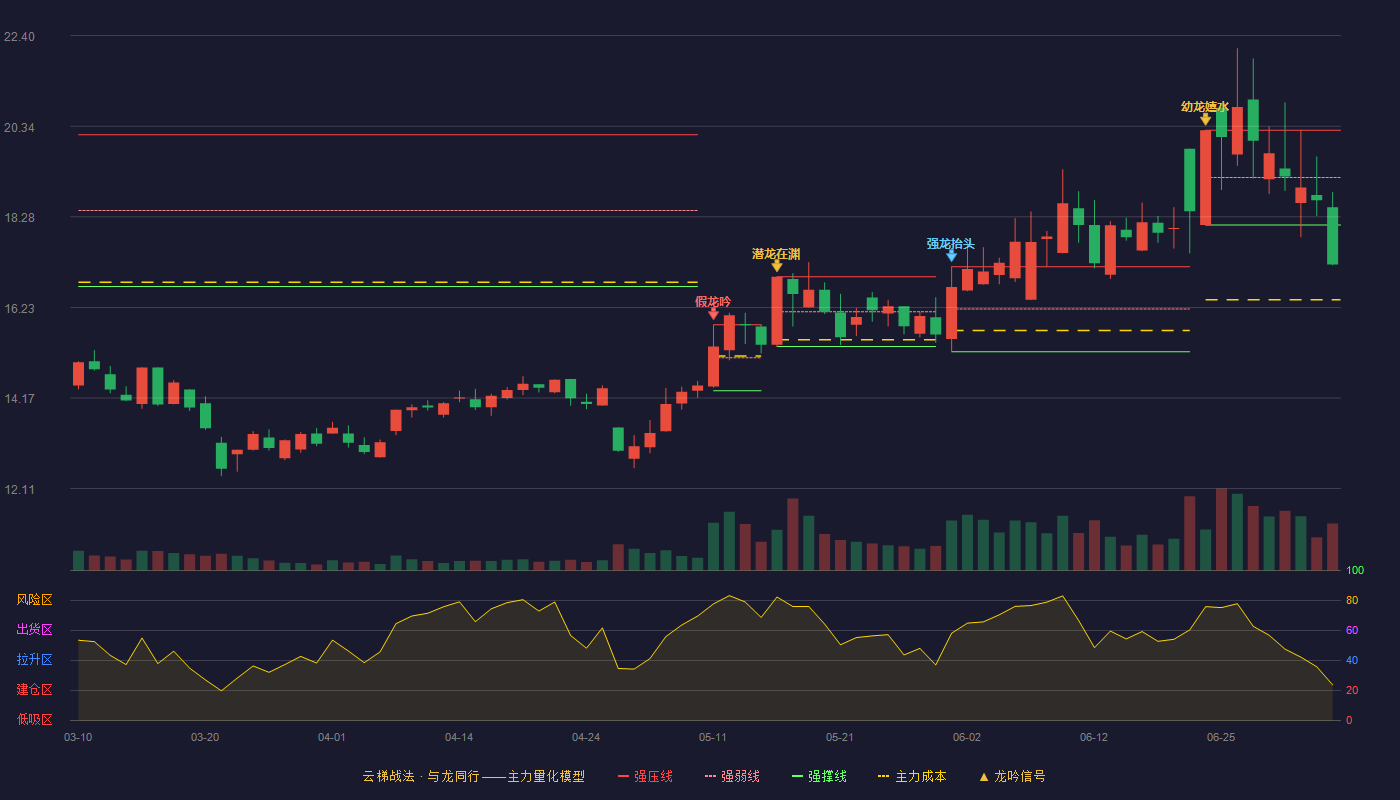Click the 03-20 date label
The width and height of the screenshot is (1400, 800).
click(205, 737)
